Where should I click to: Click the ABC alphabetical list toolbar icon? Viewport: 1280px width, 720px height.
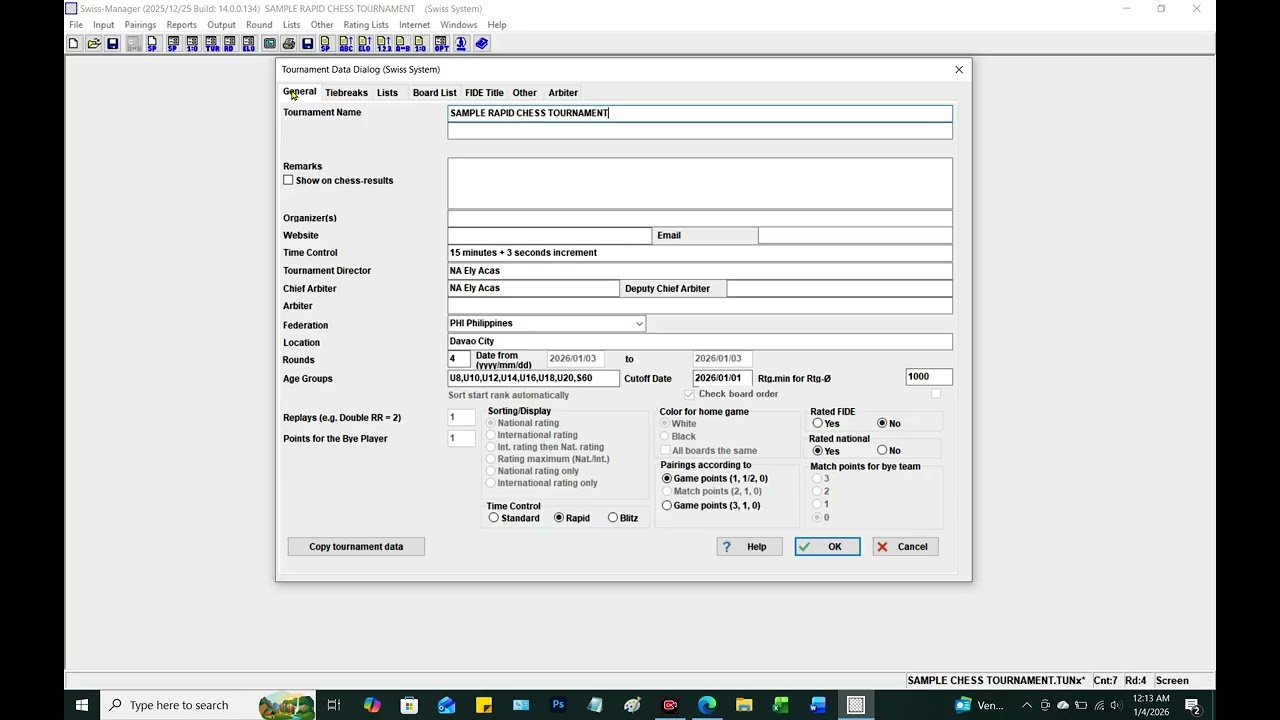pos(345,43)
